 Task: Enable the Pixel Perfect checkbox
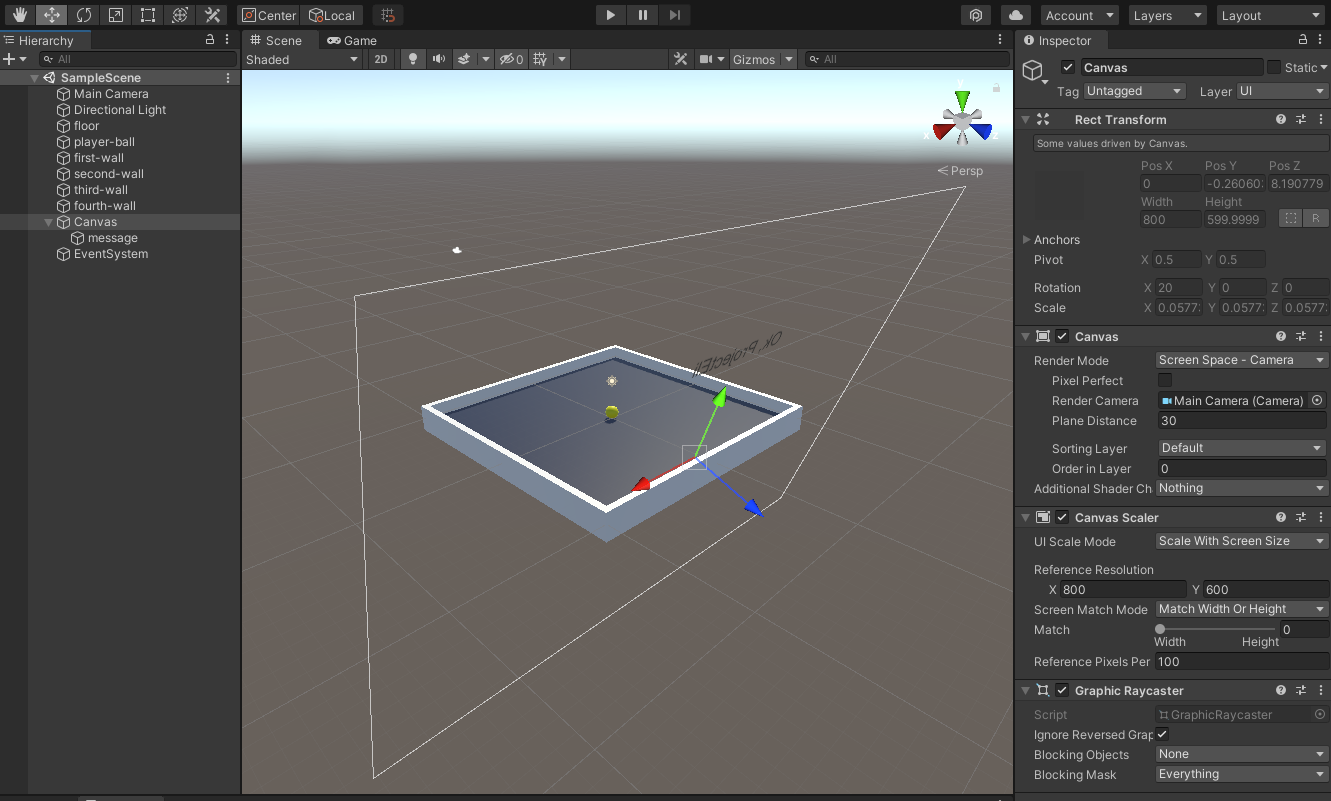[x=1165, y=380]
